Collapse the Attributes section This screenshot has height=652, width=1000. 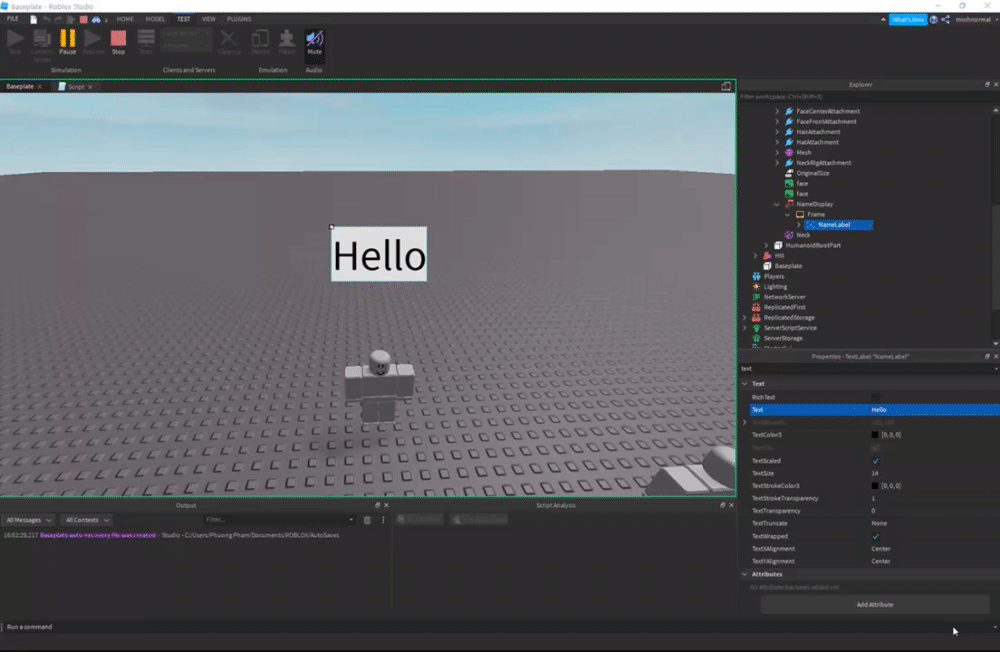745,574
